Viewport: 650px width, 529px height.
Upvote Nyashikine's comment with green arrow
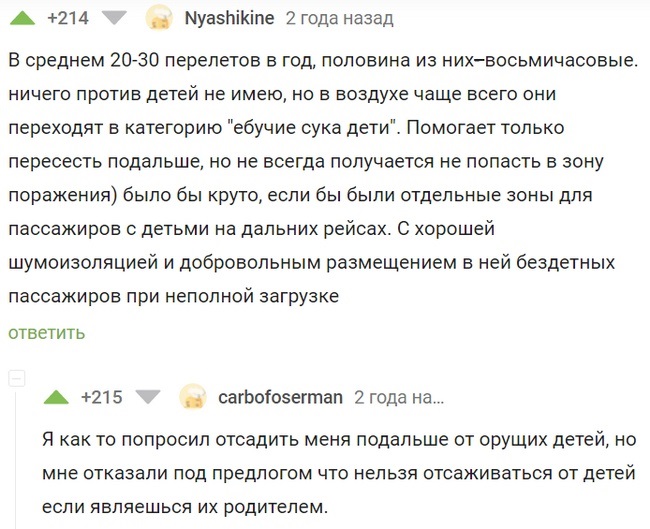21,17
